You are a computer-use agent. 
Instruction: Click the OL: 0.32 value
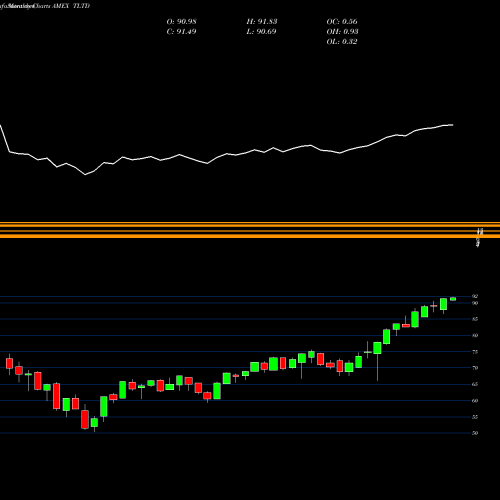pyautogui.click(x=342, y=42)
